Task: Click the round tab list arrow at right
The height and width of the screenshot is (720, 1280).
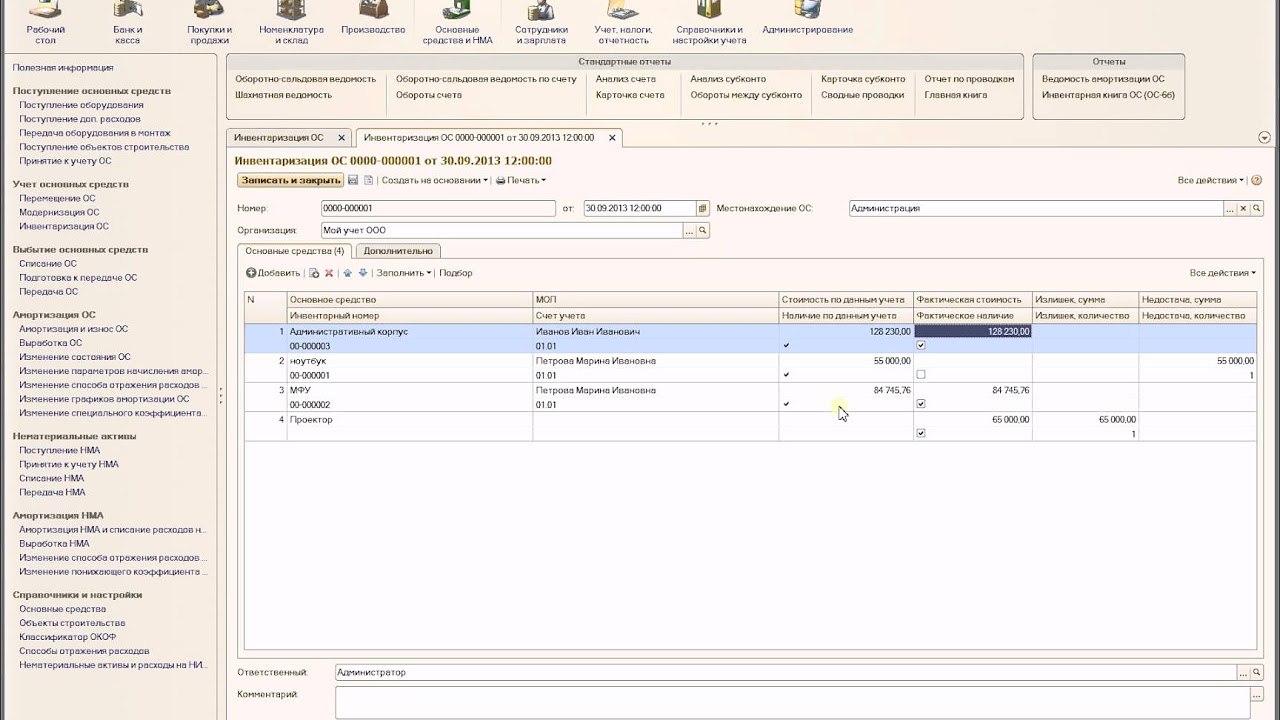Action: coord(1264,138)
